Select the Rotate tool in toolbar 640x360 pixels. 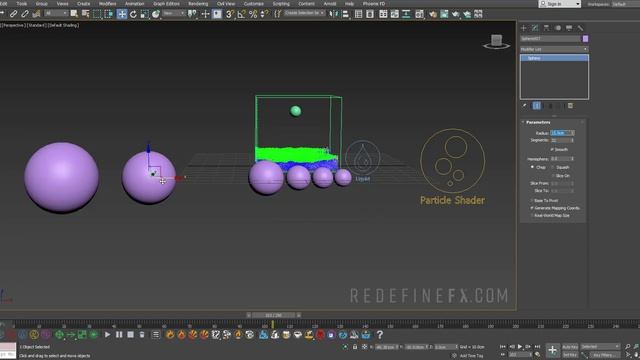coord(133,14)
